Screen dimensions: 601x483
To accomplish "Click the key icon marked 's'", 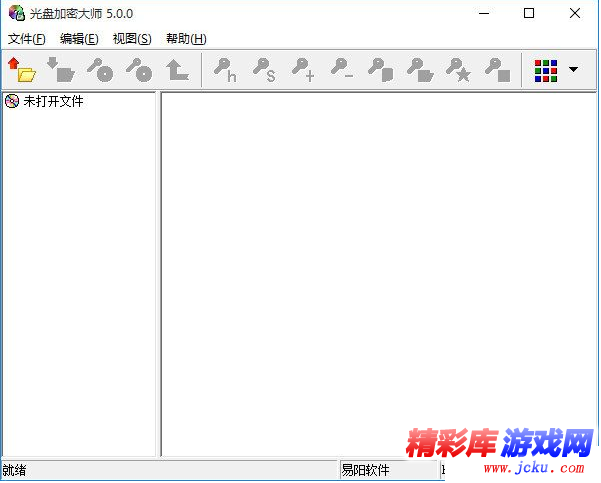I will point(264,70).
